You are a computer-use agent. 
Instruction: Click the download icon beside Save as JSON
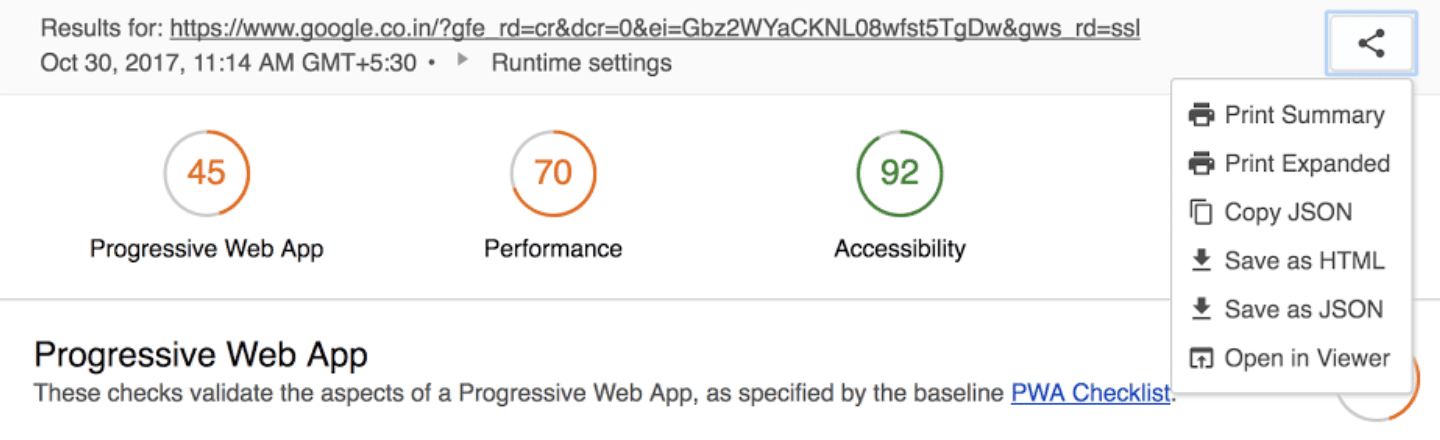[x=1201, y=309]
